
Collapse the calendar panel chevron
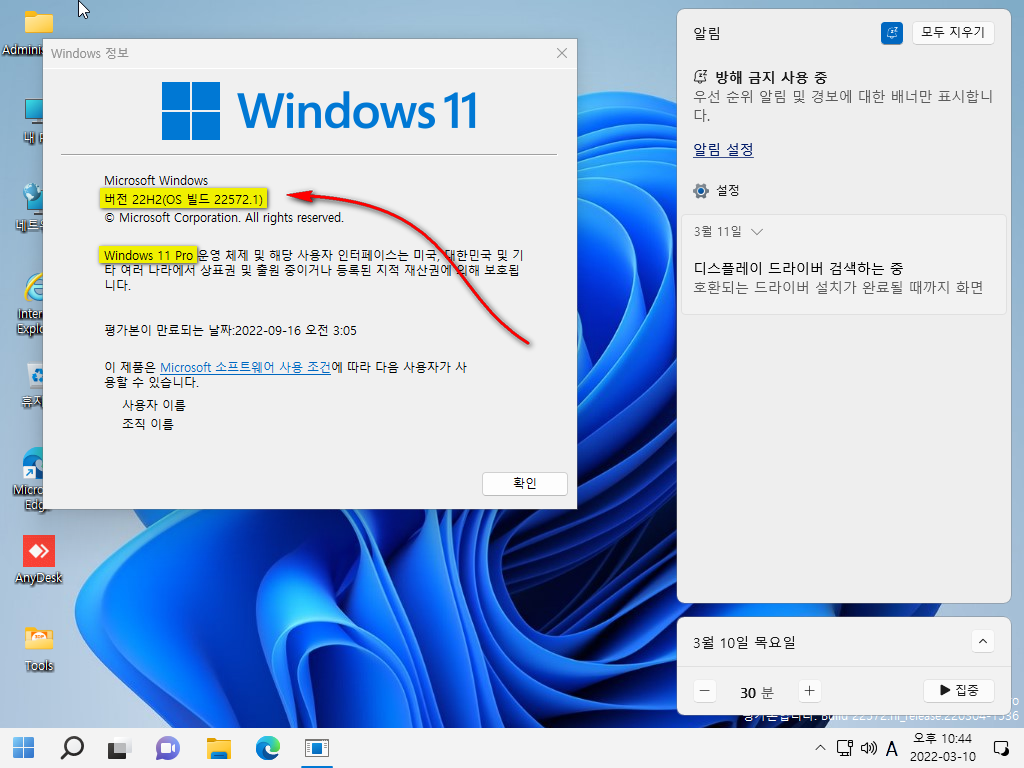click(982, 641)
